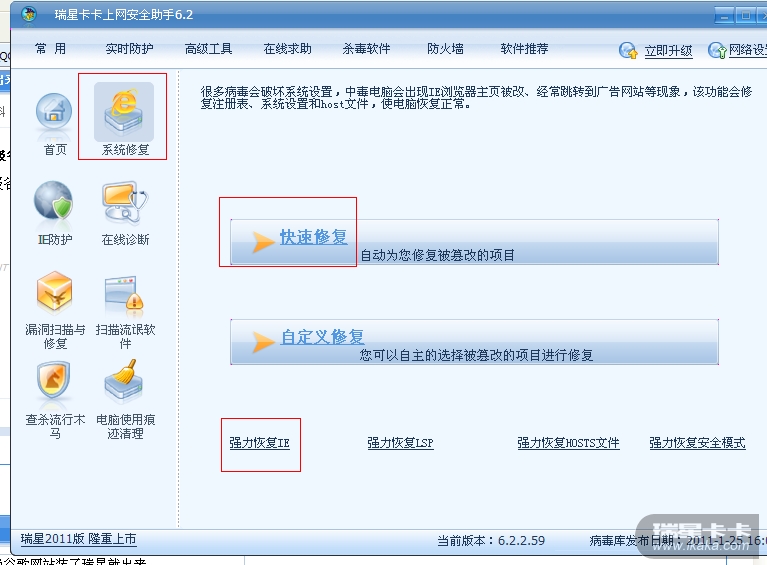The width and height of the screenshot is (767, 565).
Task: Minimize the 瑞星卡卡 window
Action: (724, 15)
